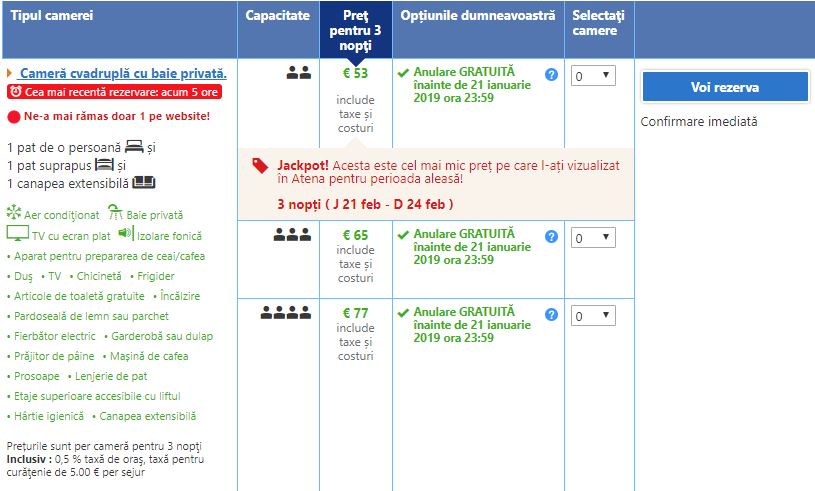Click the 'Capacitate' column header

pyautogui.click(x=277, y=17)
